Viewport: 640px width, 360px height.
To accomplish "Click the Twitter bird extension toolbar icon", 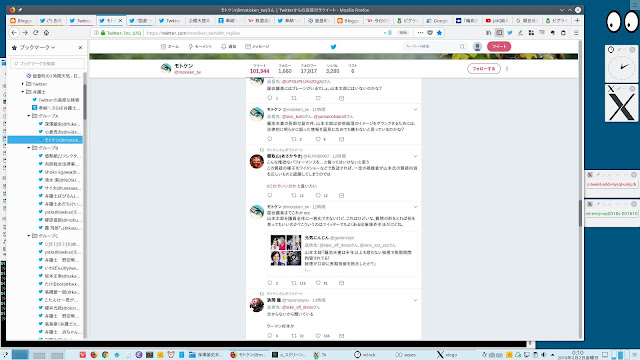I will [510, 33].
